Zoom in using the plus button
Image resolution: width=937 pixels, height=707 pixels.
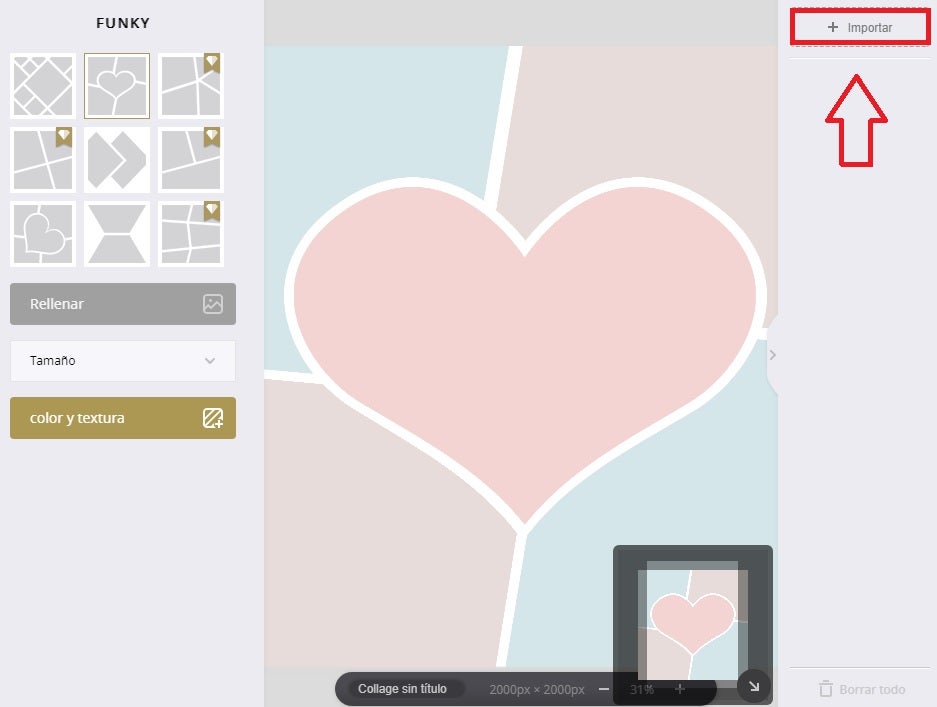(x=680, y=689)
